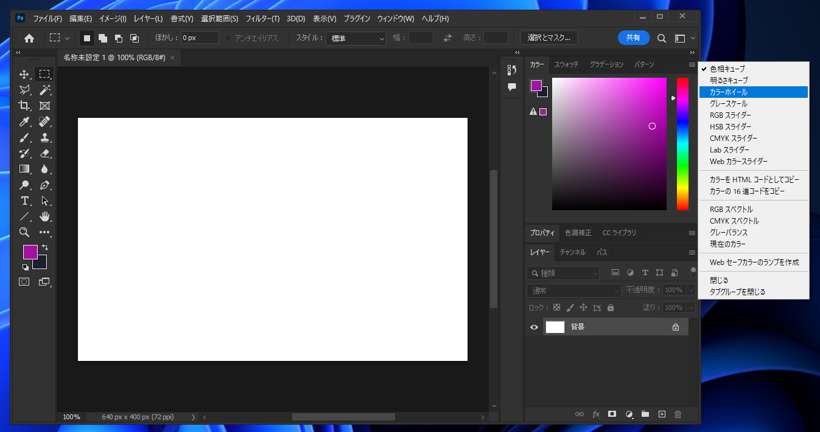Image resolution: width=820 pixels, height=432 pixels.
Task: Create new fill or adjustment layer
Action: [629, 414]
